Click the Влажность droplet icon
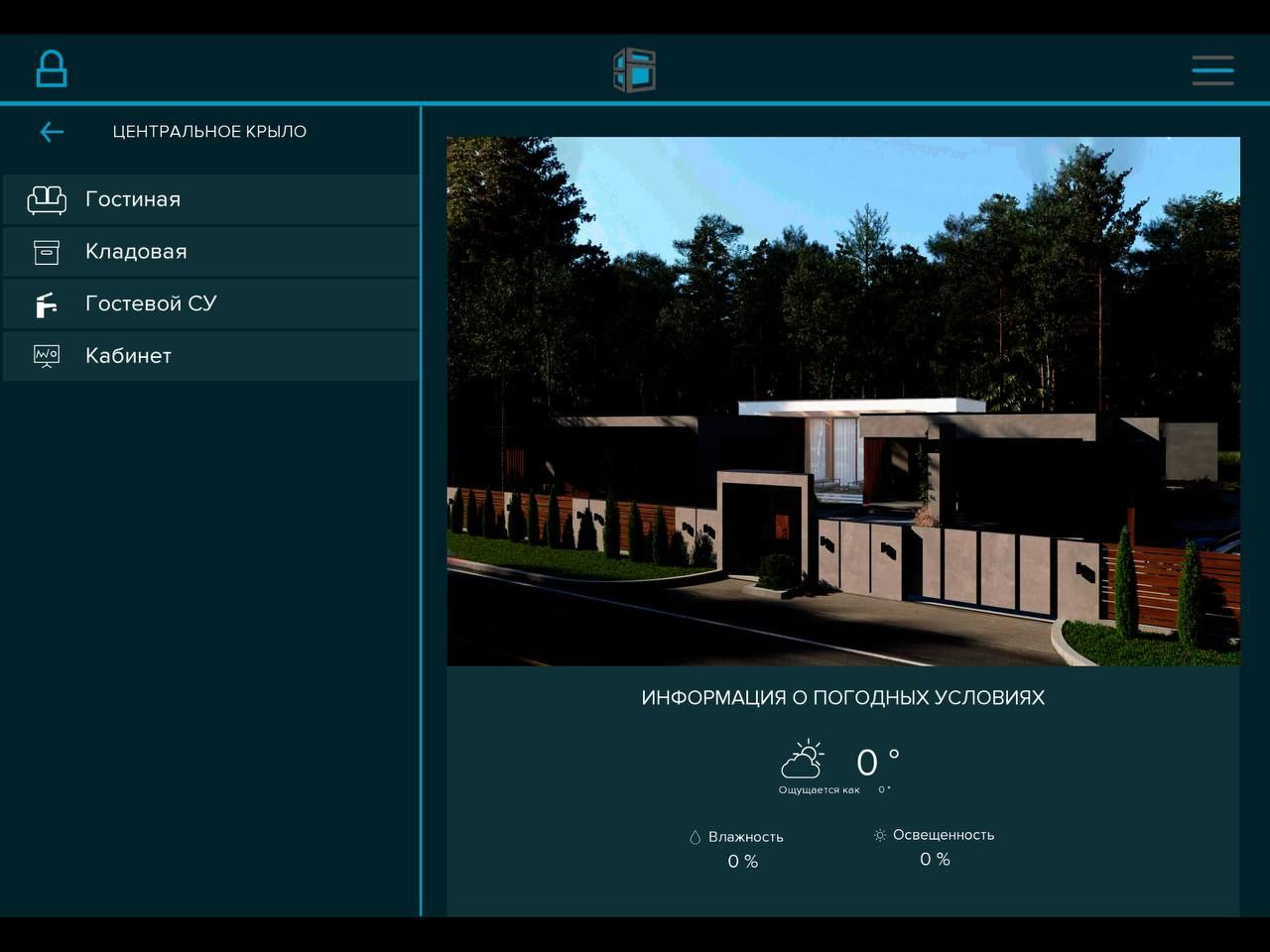Image resolution: width=1270 pixels, height=952 pixels. [695, 837]
